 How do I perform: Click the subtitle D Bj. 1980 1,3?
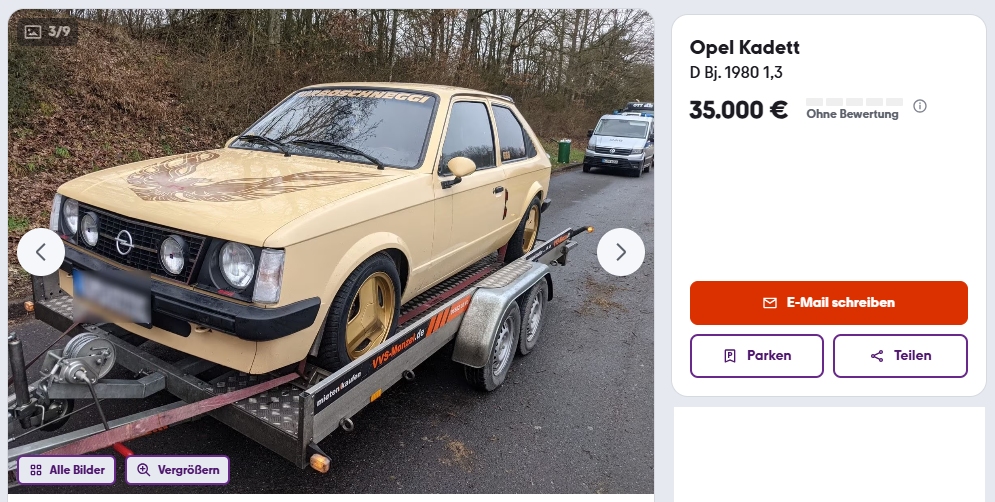736,72
